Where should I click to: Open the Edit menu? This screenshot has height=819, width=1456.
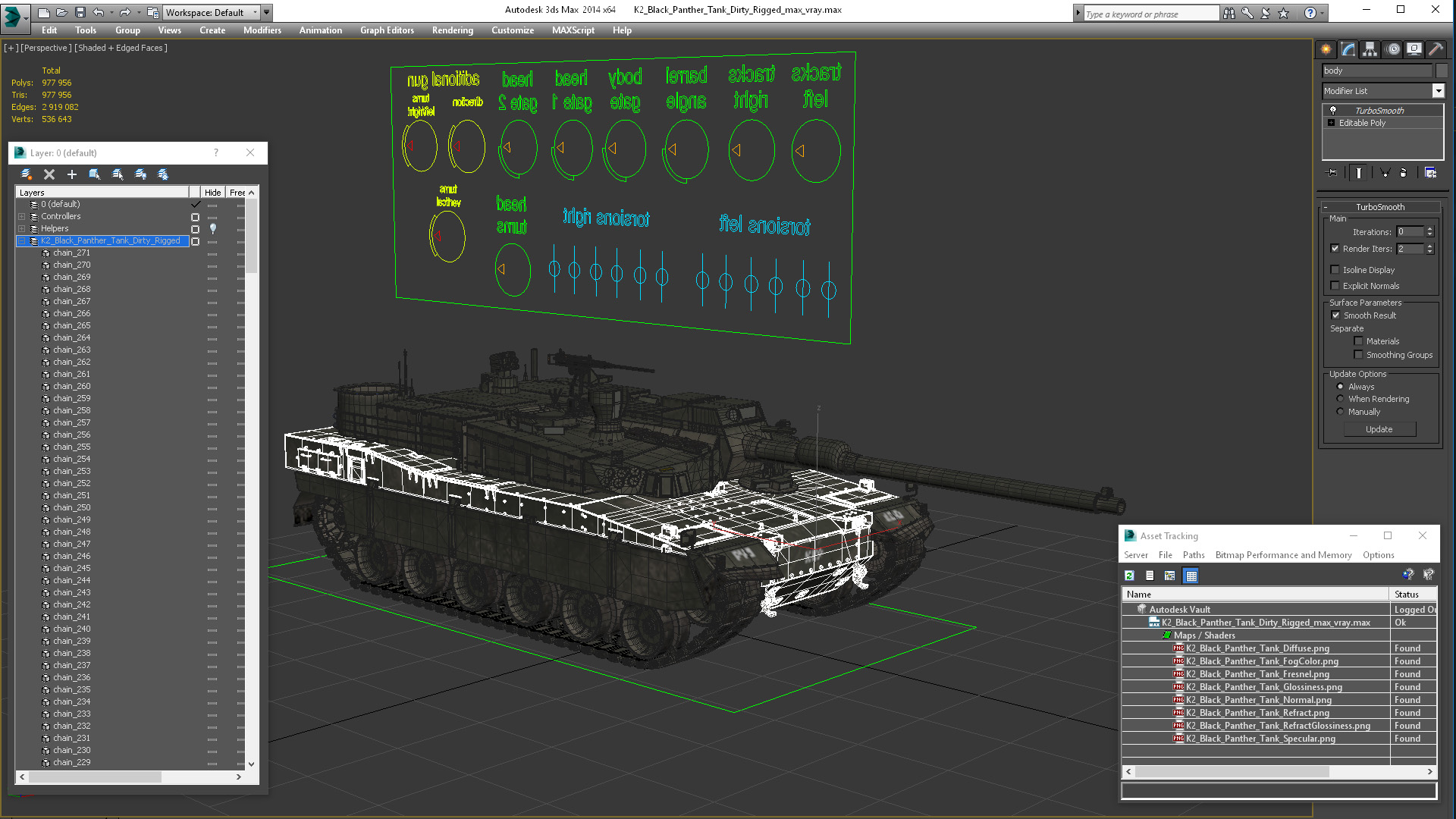[x=49, y=30]
